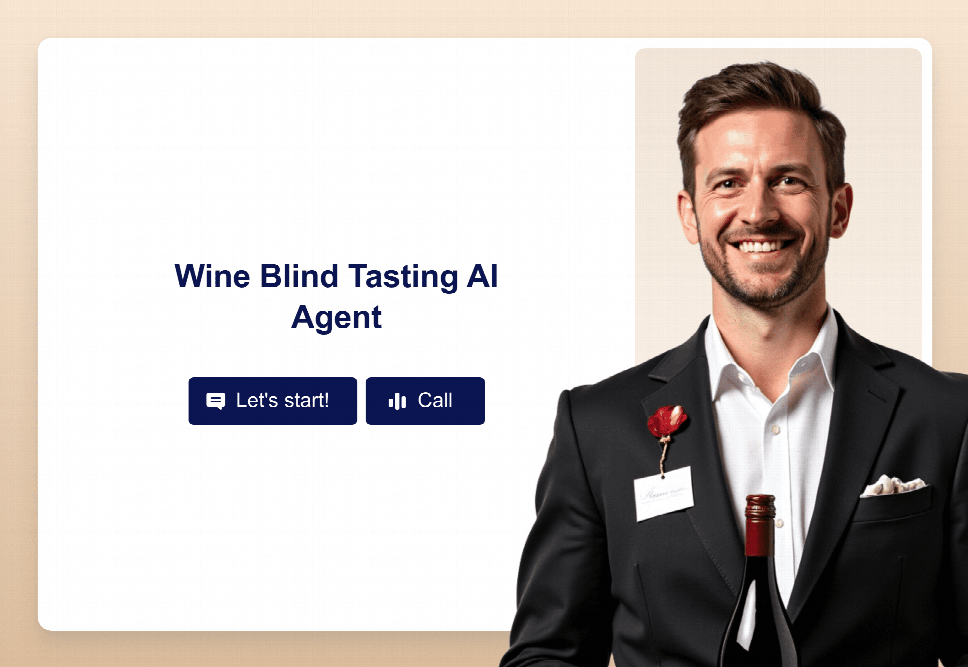
Task: Click the red wax seal on the lapel
Action: coord(667,421)
